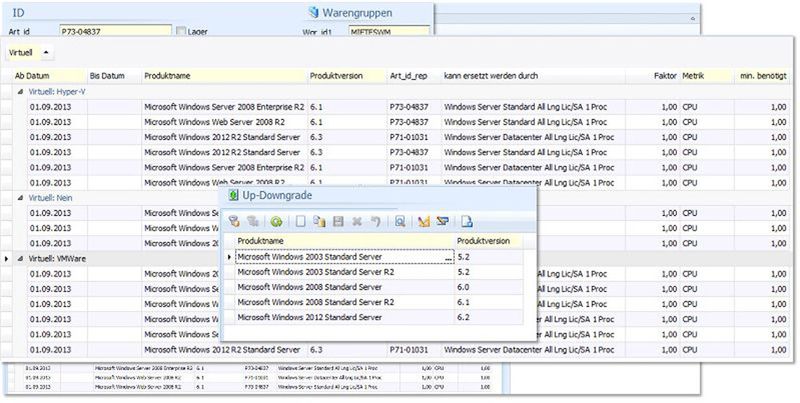The image size is (800, 403).
Task: Sort Up-Downgrade popup by Produktversion header
Action: (489, 241)
